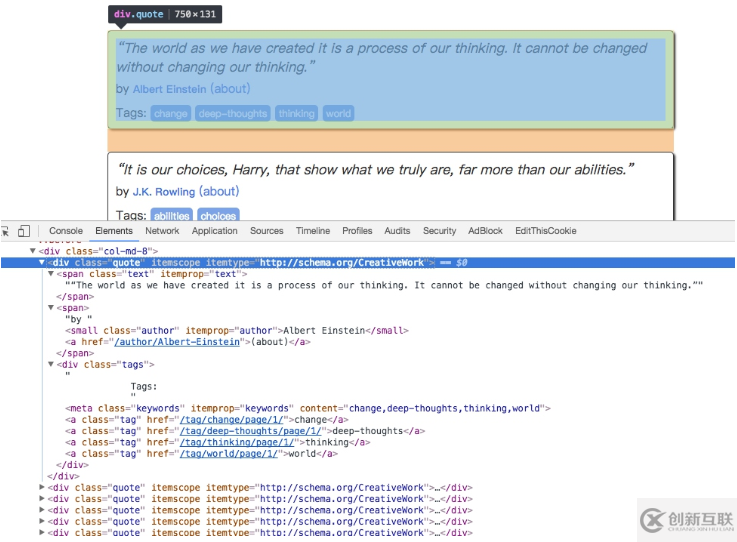Switch to the Sources tab

tap(267, 231)
